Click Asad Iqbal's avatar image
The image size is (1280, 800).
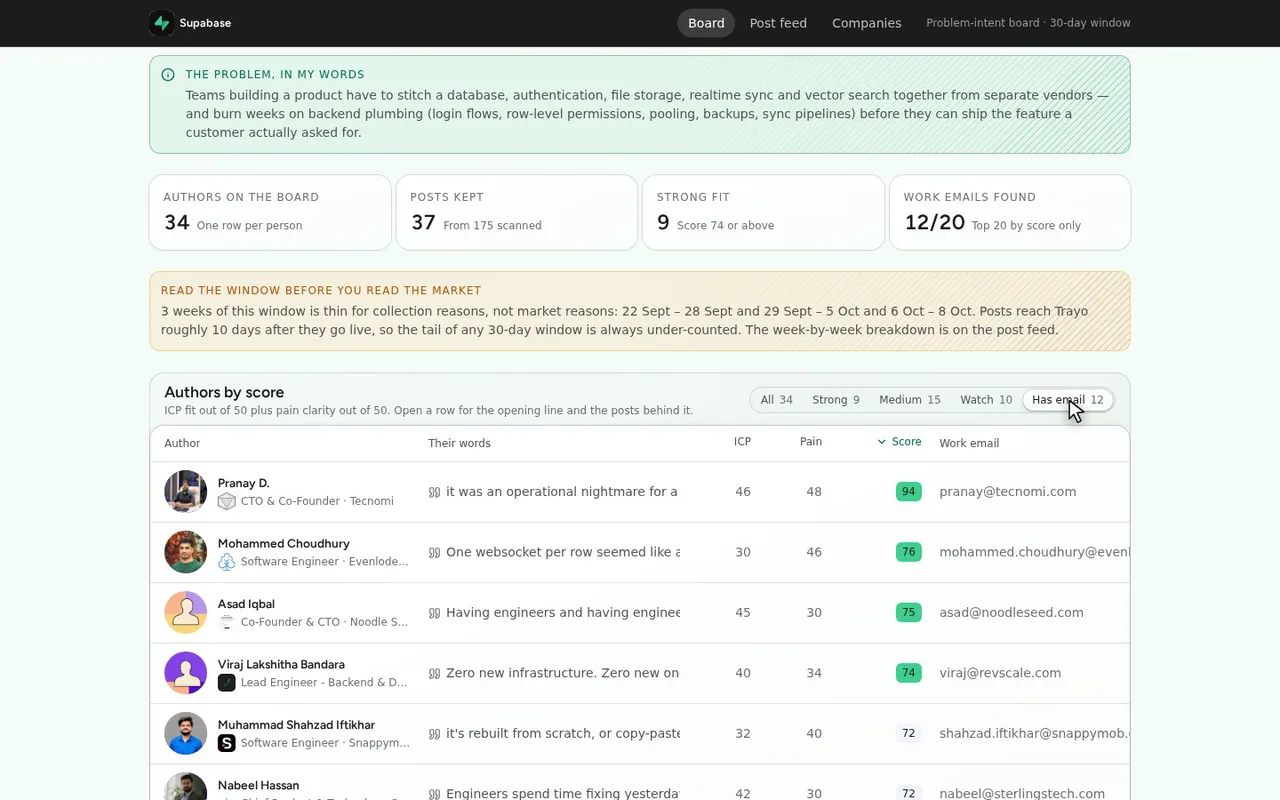tap(186, 613)
